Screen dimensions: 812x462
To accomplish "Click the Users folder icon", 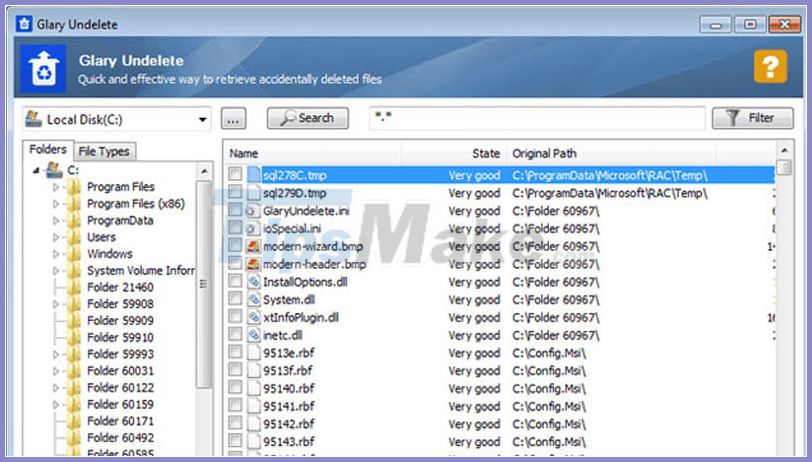I will click(x=74, y=237).
